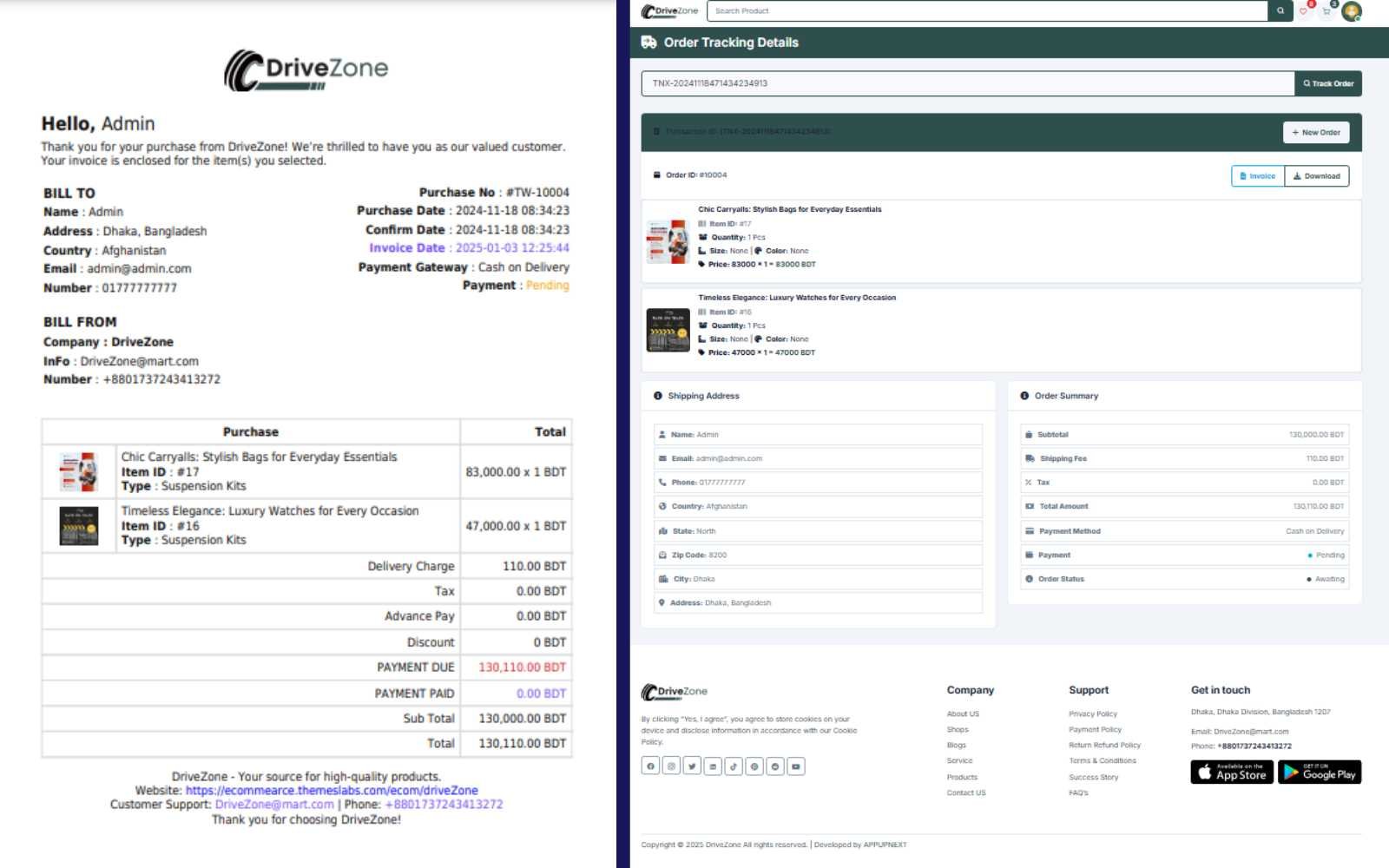
Task: Click the Twitter social icon in footer
Action: pos(692,766)
